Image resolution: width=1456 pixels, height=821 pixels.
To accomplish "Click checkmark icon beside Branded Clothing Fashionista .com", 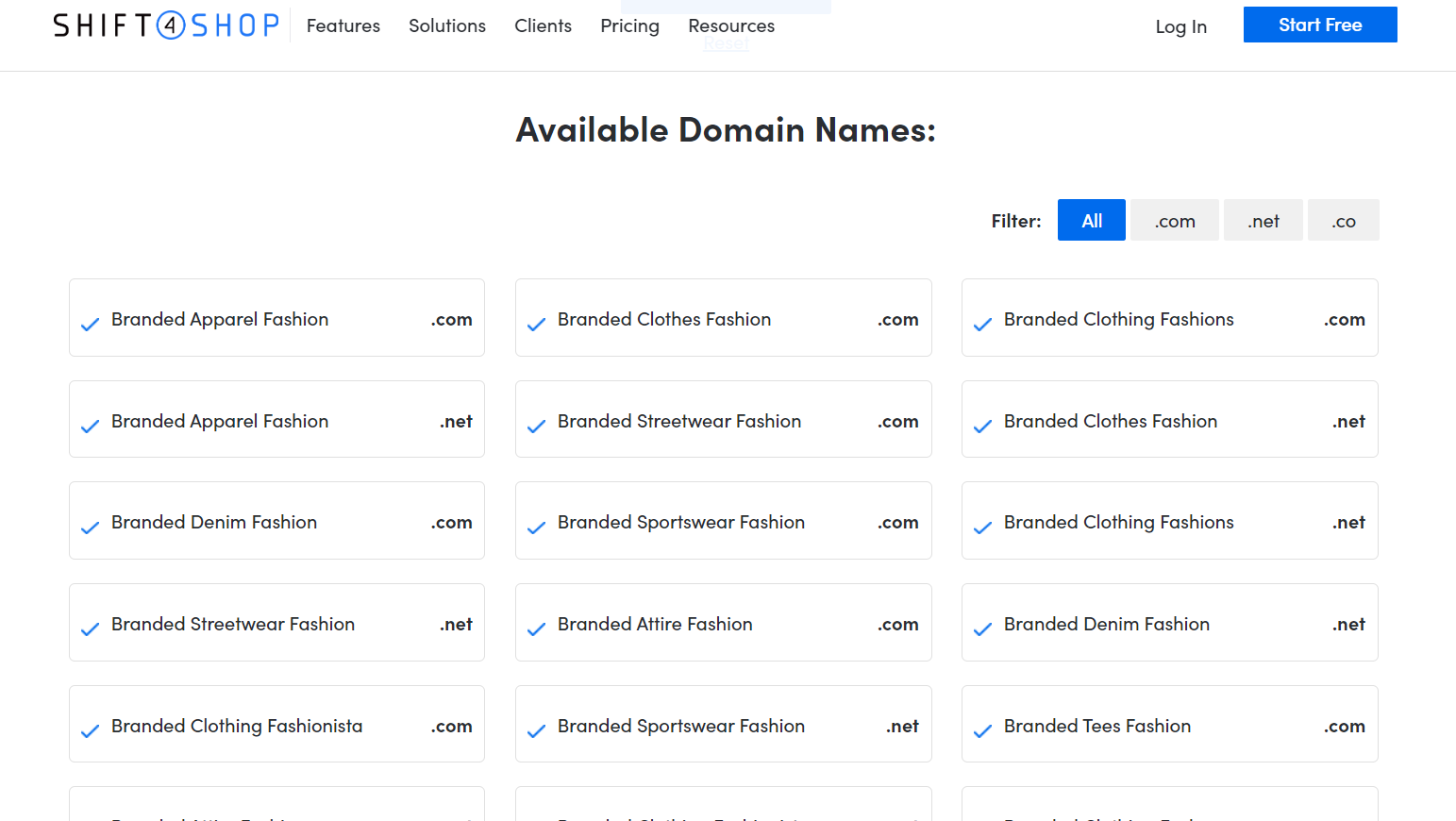I will (90, 731).
